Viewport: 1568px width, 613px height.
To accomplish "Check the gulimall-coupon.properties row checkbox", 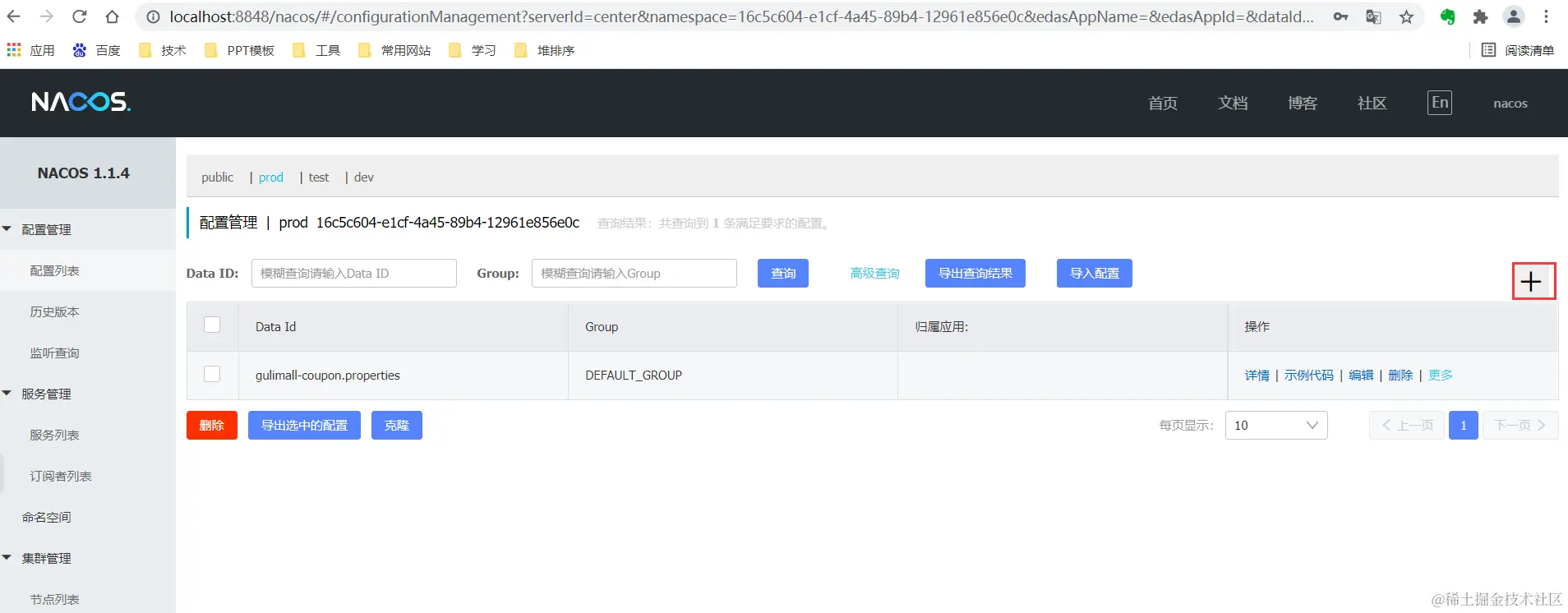I will (x=212, y=374).
